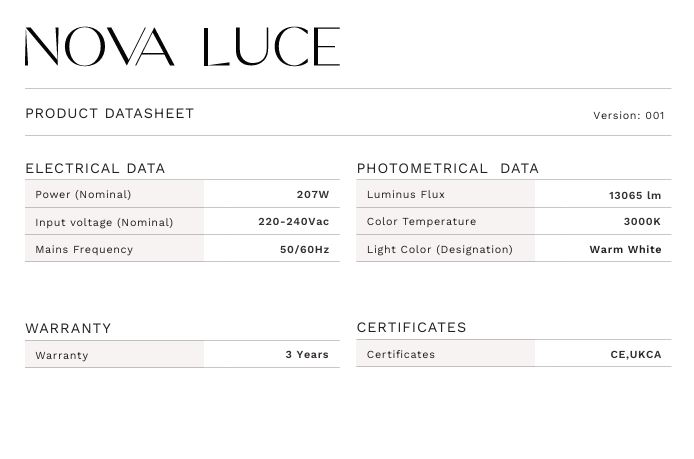
Task: Select the Light Color (Designation) label
Action: coord(439,249)
